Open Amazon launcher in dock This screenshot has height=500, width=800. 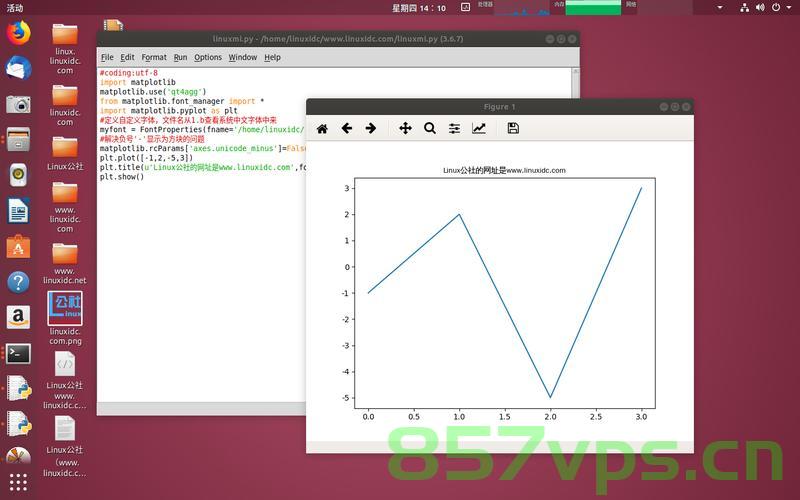click(x=18, y=317)
